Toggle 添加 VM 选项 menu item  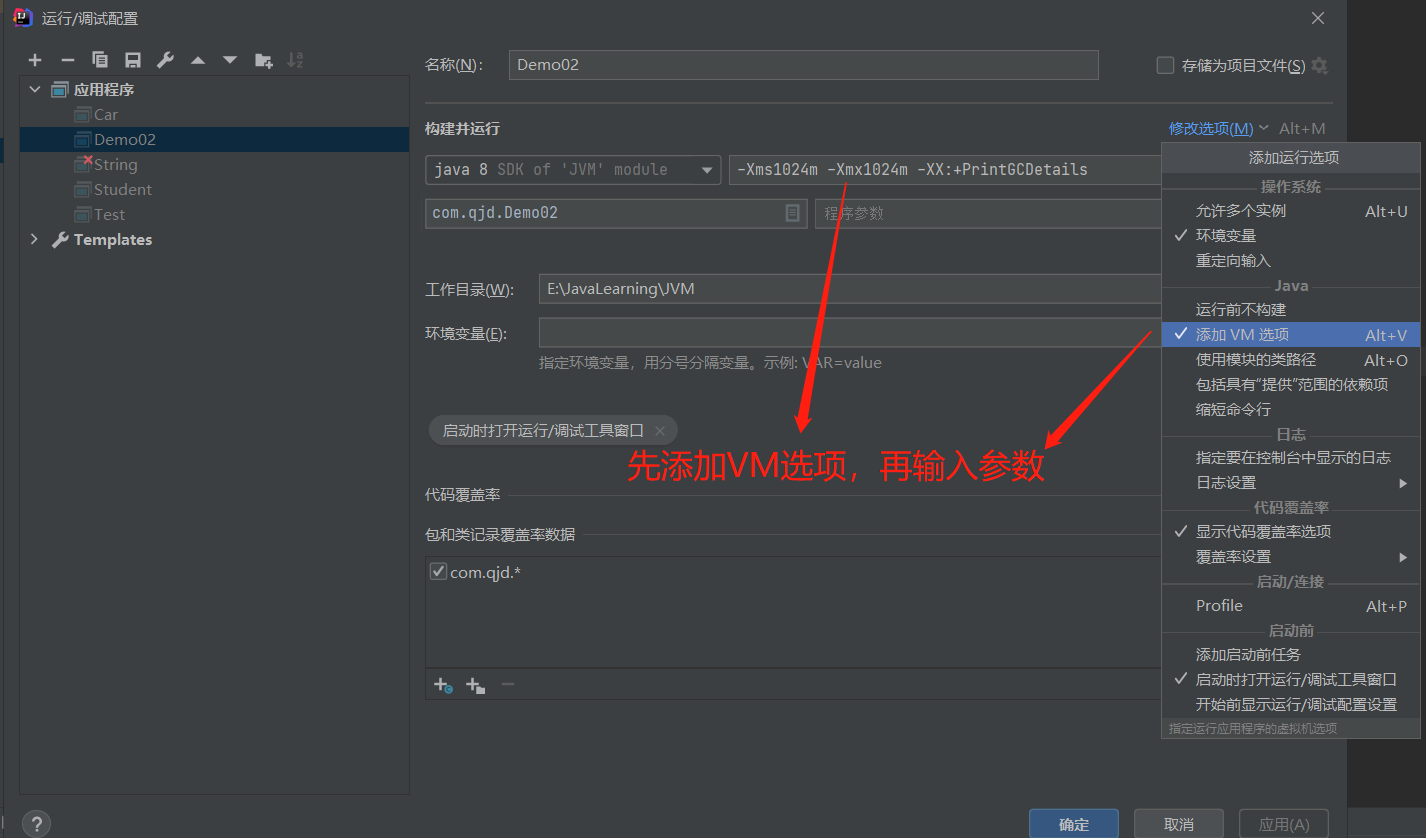1291,335
